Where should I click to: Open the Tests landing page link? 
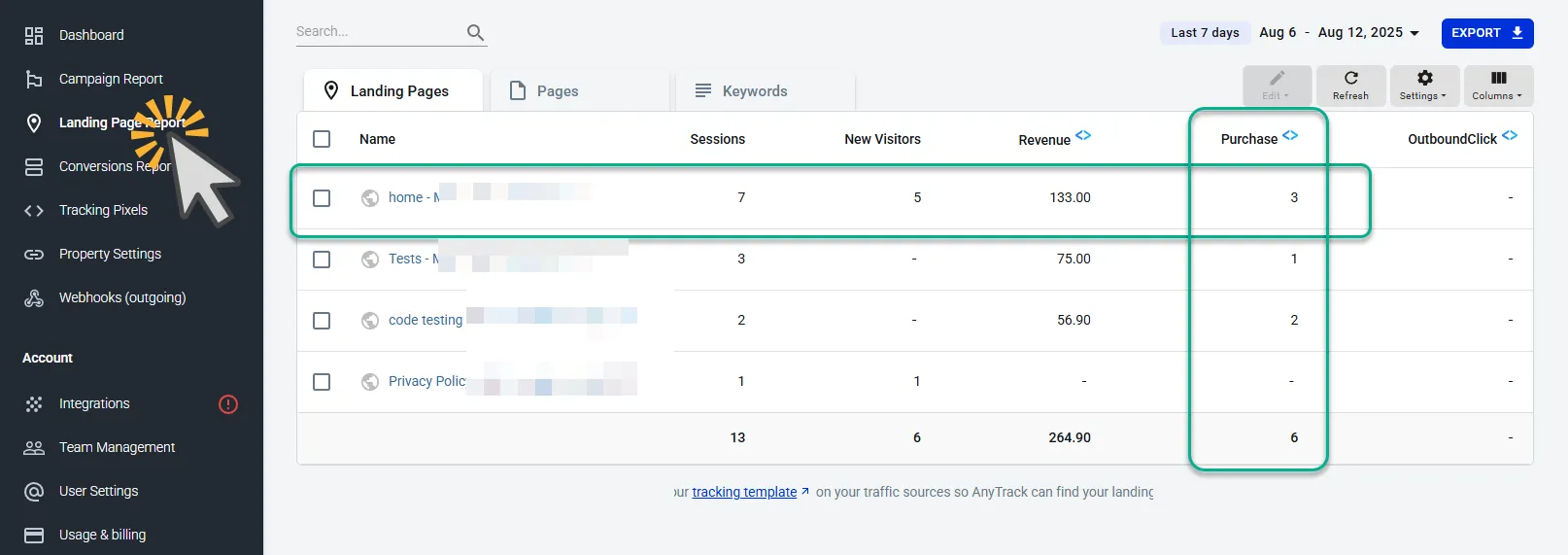(414, 259)
